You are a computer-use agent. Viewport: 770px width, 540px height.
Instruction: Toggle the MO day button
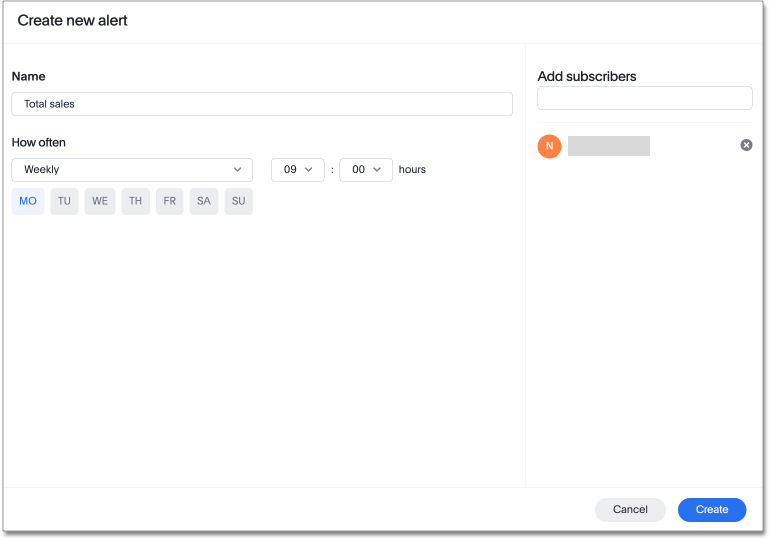(28, 201)
